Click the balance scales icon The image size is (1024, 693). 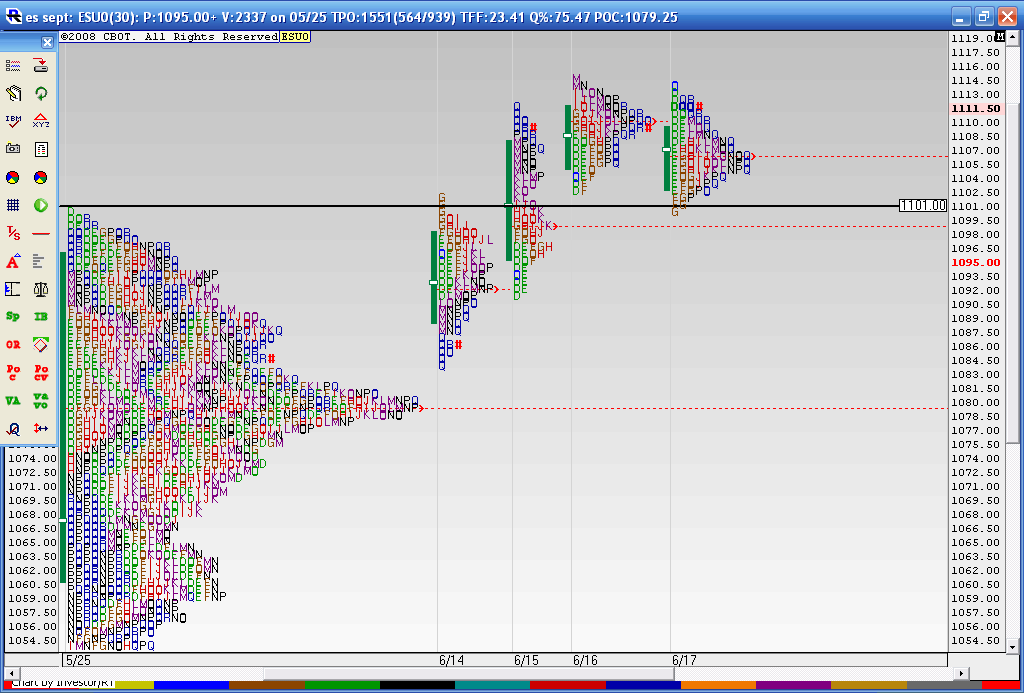click(x=40, y=288)
